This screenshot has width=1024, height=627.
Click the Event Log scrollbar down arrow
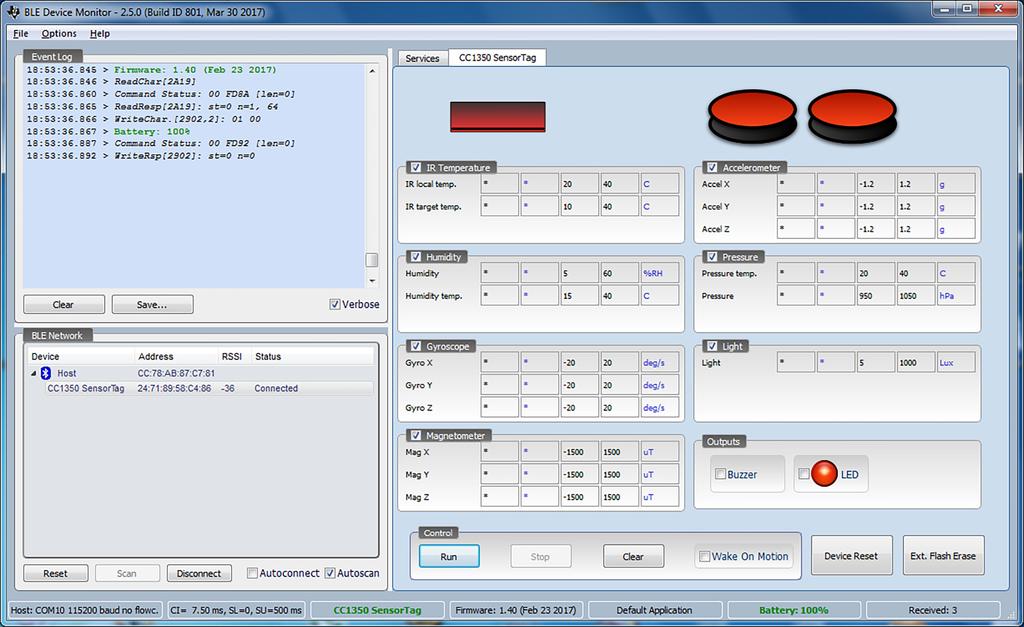tap(372, 281)
